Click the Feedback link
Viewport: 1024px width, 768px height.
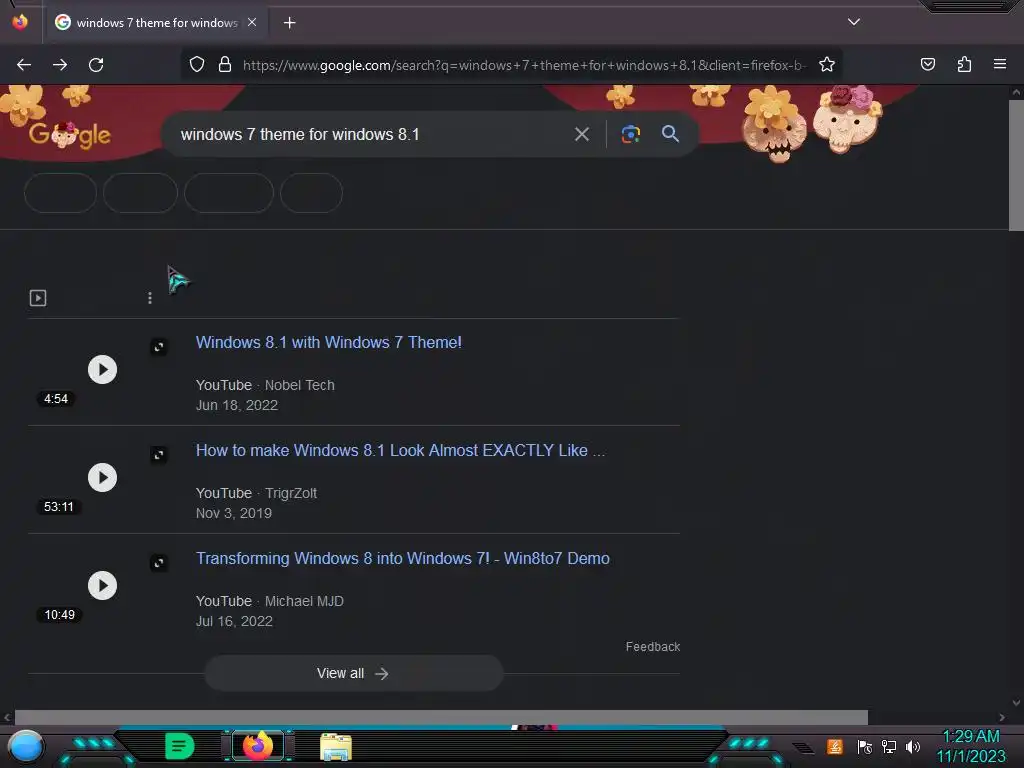point(652,647)
